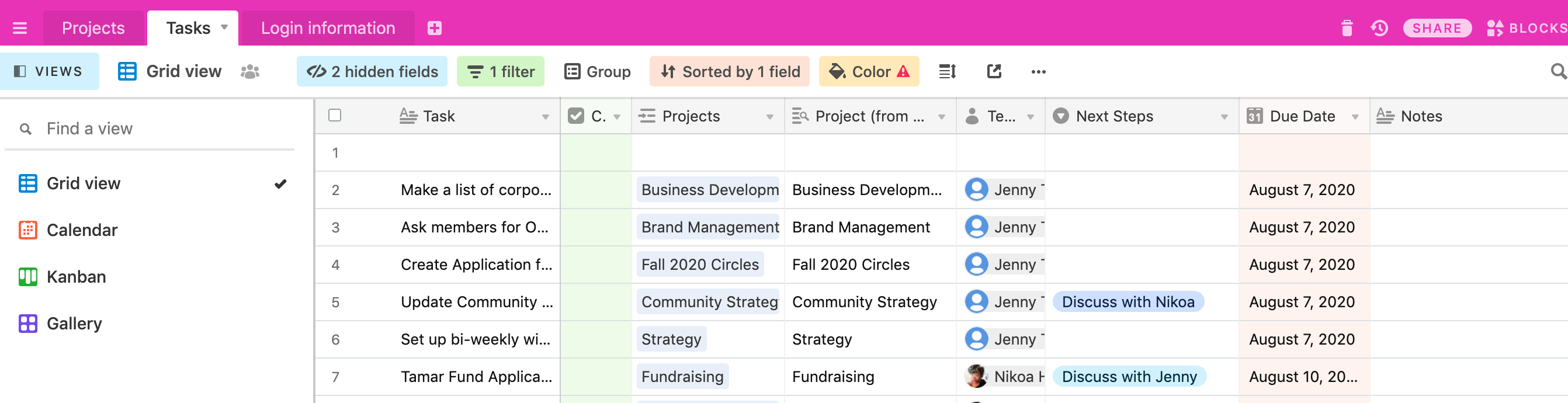This screenshot has width=1568, height=403.
Task: Open the Tasks tab dropdown arrow
Action: coord(224,27)
